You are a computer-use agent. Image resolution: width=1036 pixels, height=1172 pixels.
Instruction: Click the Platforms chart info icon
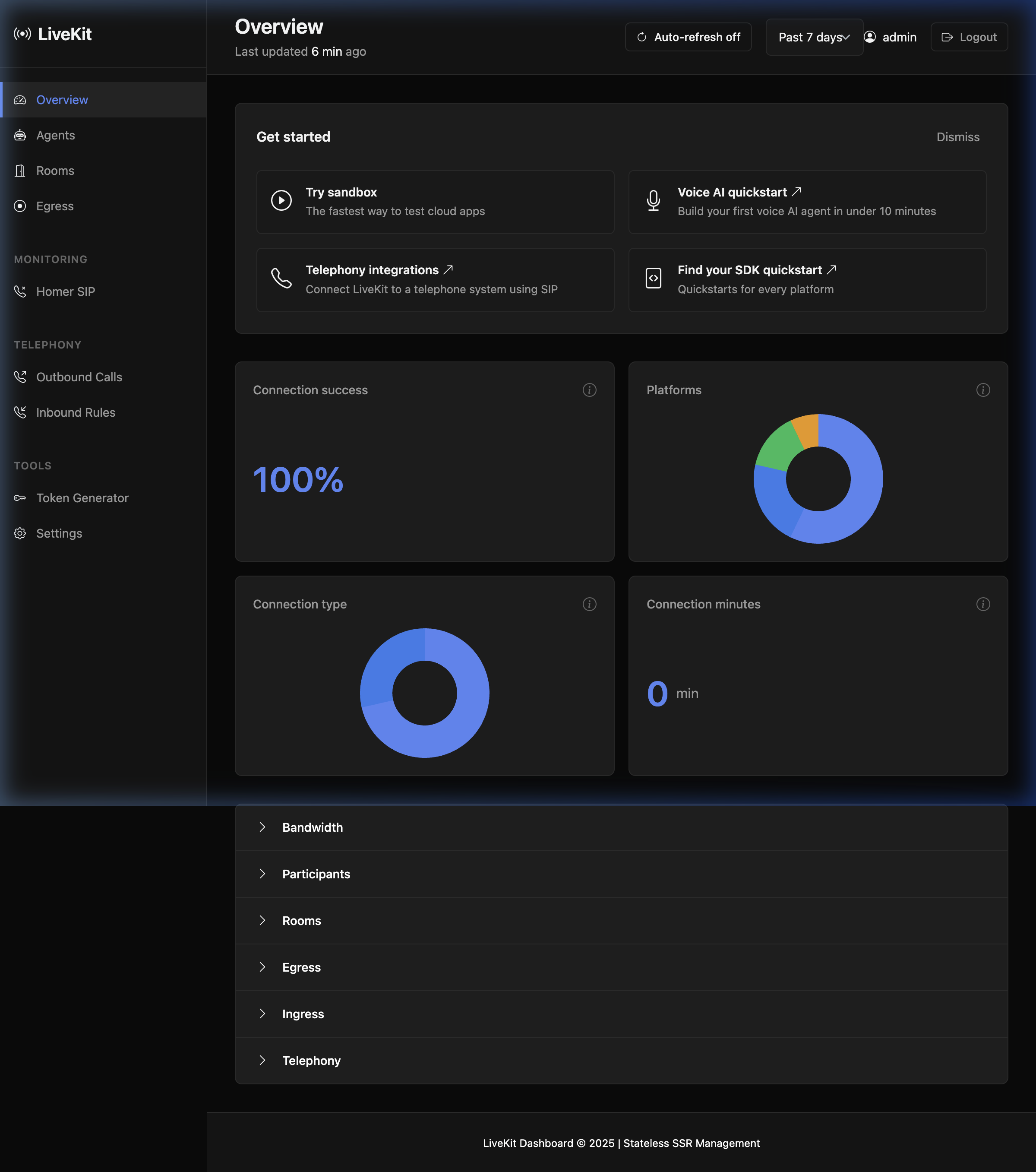983,390
